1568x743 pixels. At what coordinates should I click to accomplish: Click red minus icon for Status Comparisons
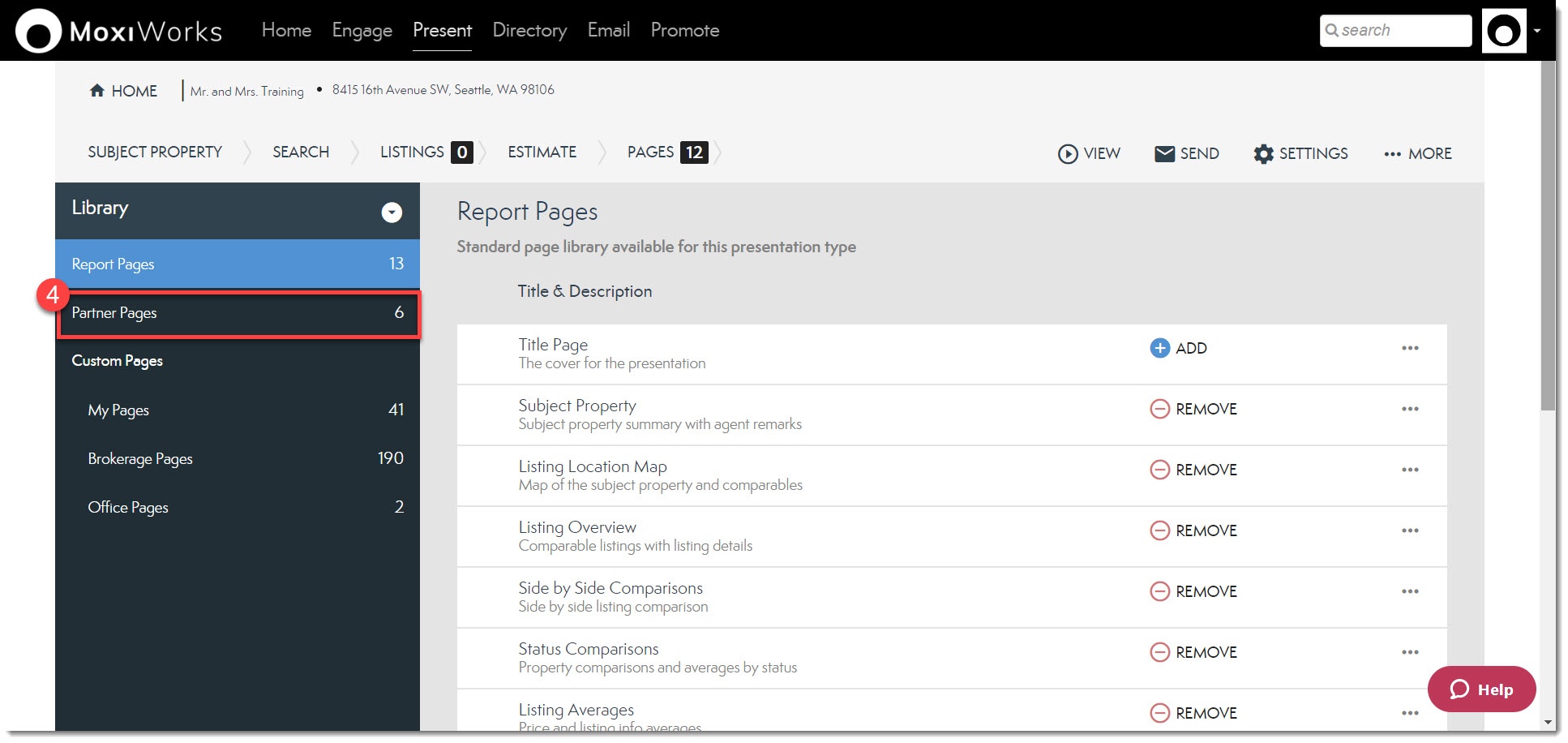tap(1159, 652)
